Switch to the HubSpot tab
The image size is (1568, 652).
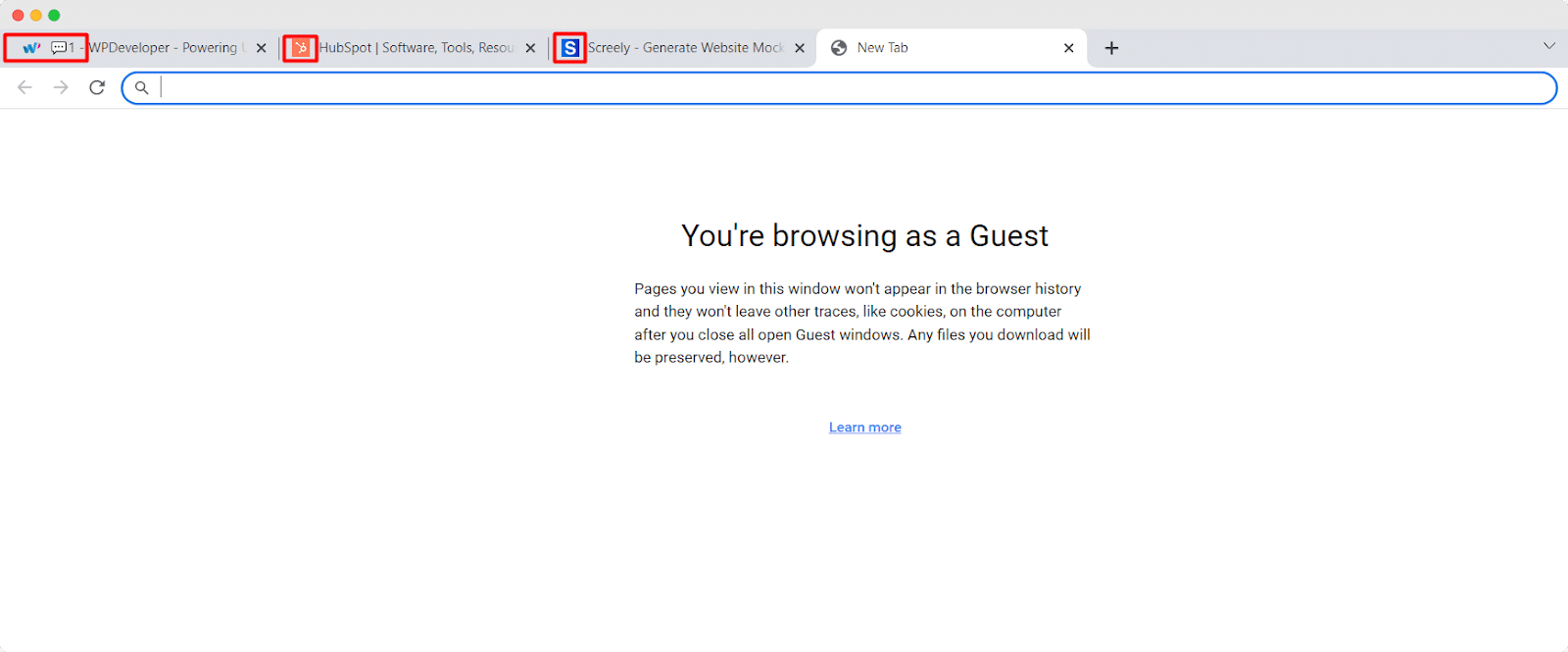(x=416, y=48)
